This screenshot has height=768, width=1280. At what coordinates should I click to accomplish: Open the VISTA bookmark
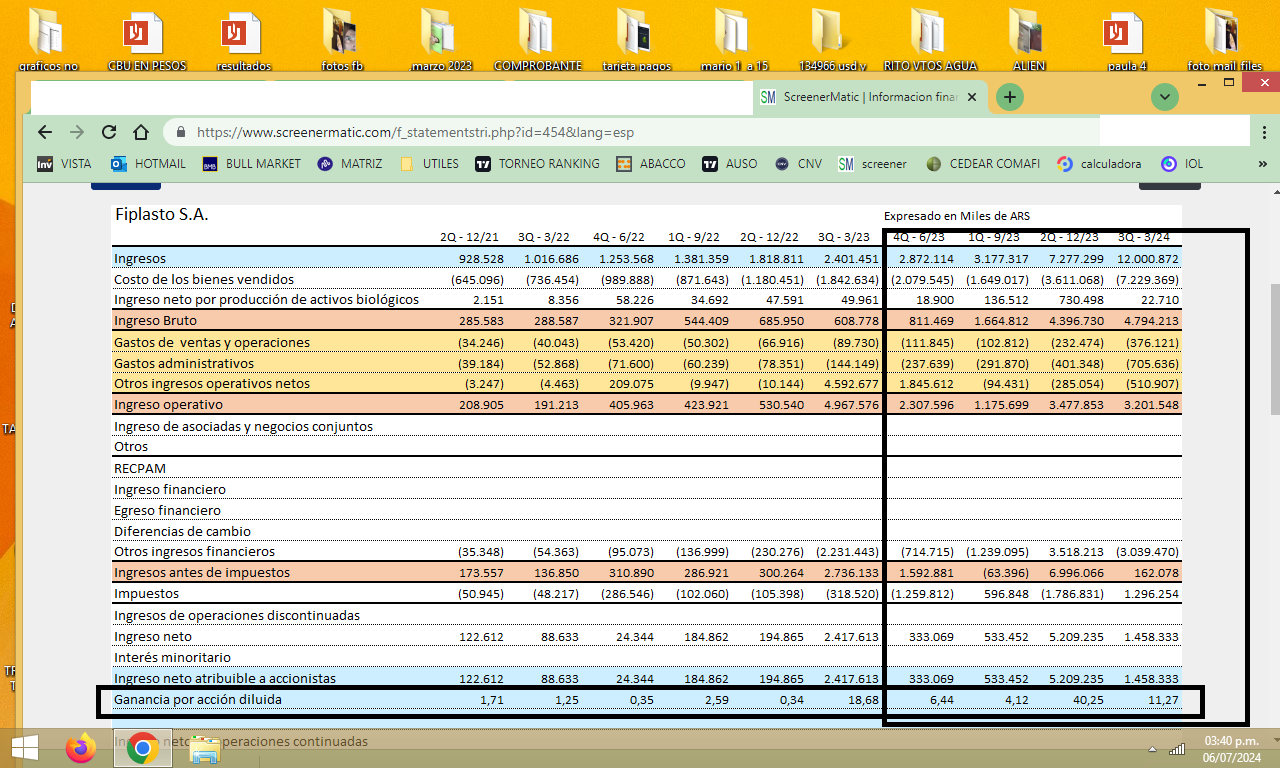click(x=64, y=164)
